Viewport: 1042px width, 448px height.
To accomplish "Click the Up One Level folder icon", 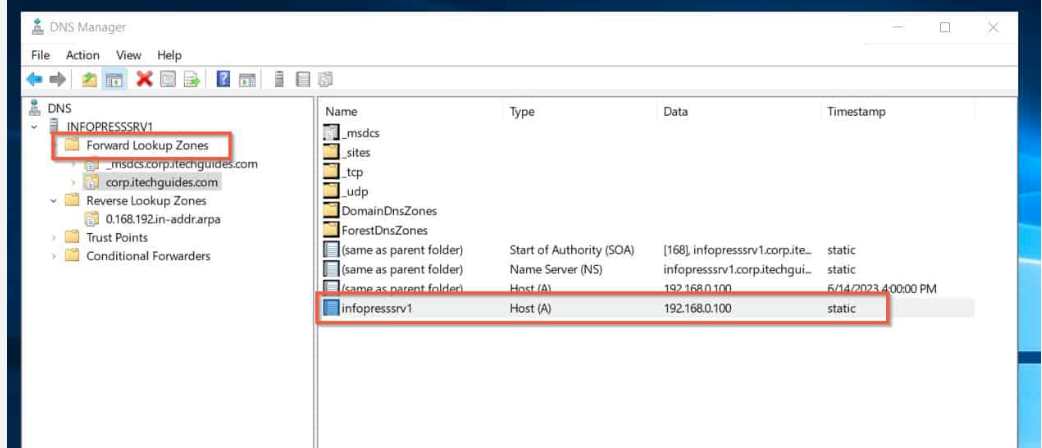I will click(89, 79).
